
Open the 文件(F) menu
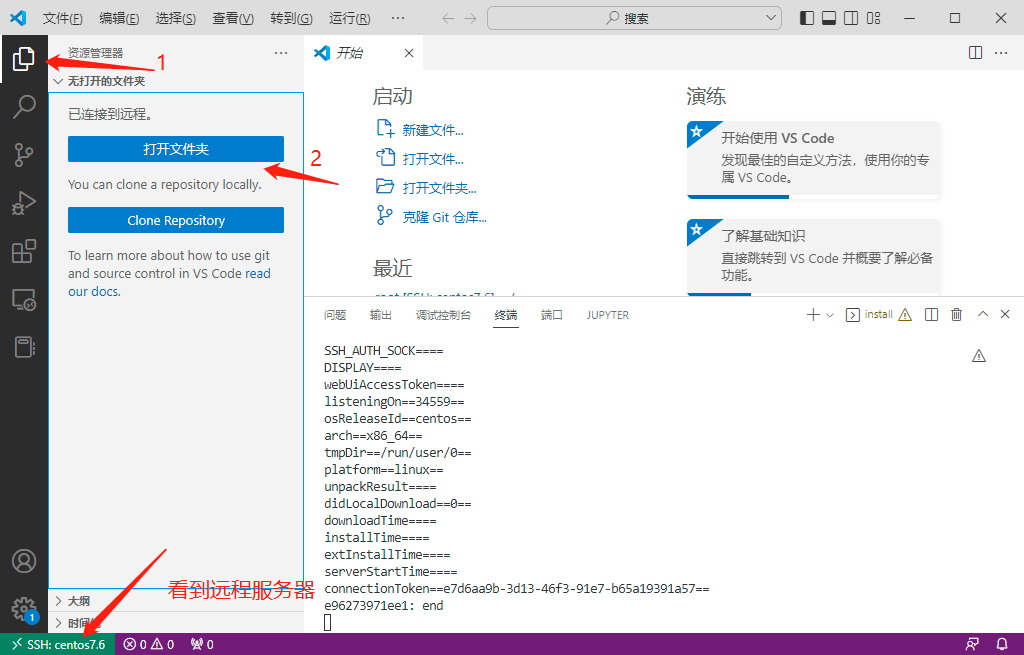[x=63, y=18]
